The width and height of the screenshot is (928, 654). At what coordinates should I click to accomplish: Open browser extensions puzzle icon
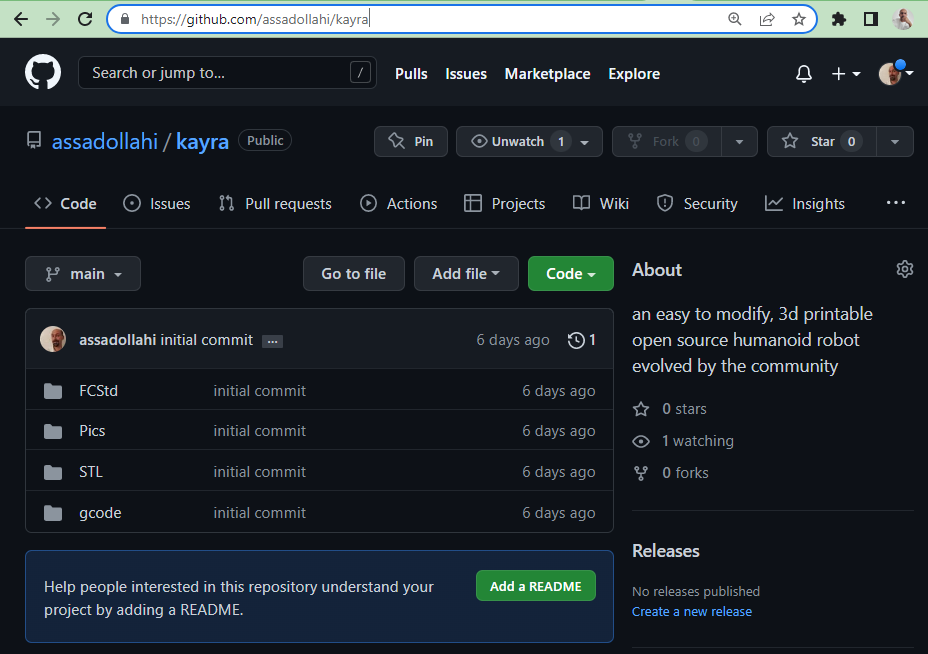point(839,19)
